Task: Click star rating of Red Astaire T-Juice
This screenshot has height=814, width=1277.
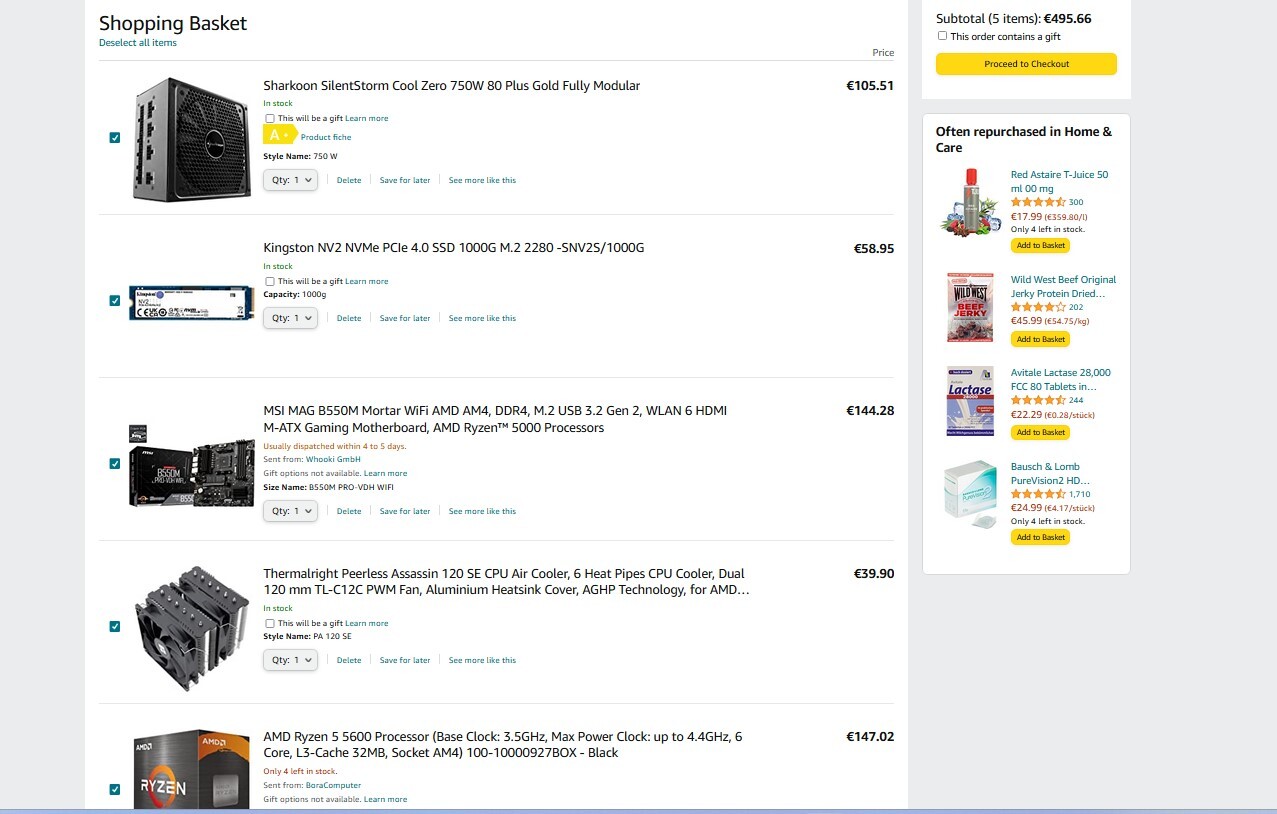Action: click(1038, 202)
